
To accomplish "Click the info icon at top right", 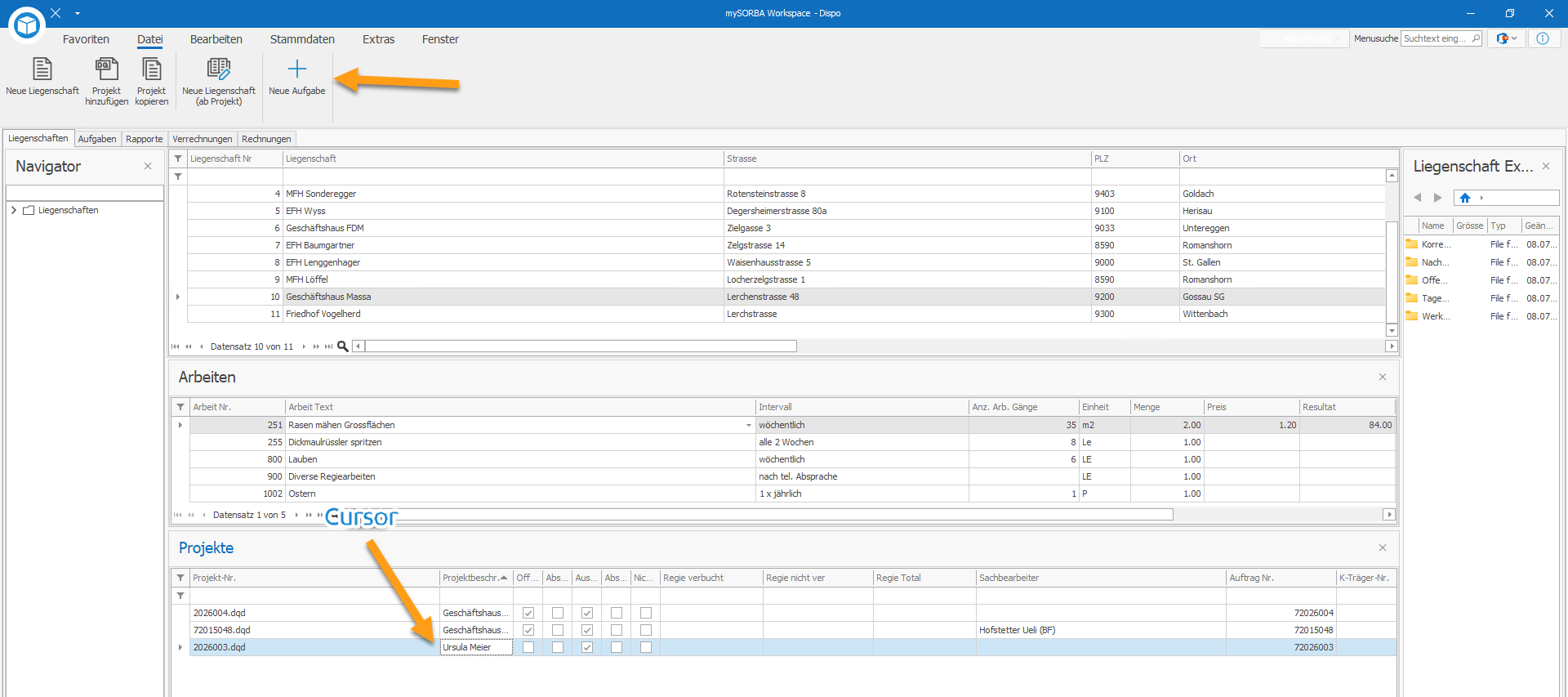I will pos(1543,38).
